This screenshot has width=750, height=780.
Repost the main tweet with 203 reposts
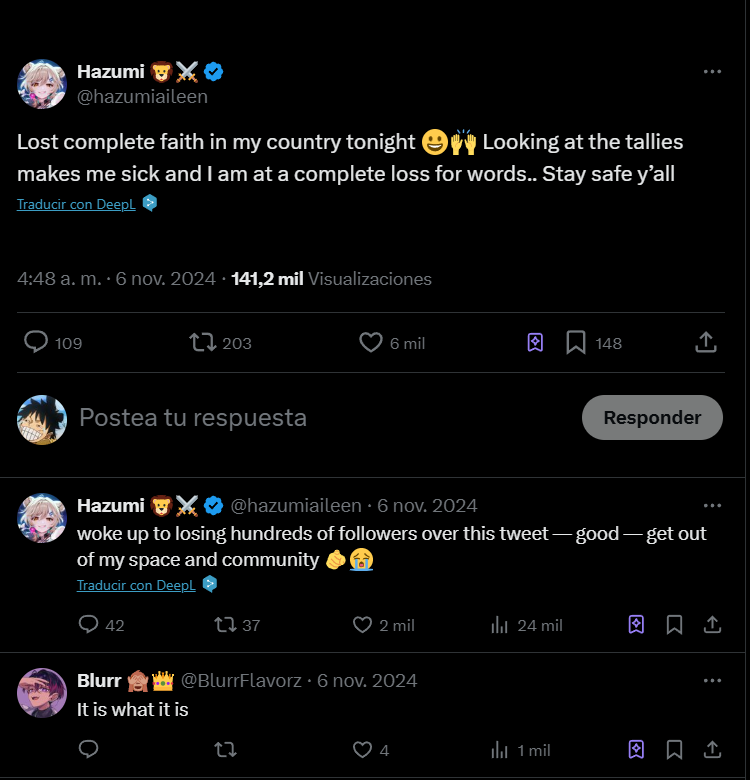[203, 343]
